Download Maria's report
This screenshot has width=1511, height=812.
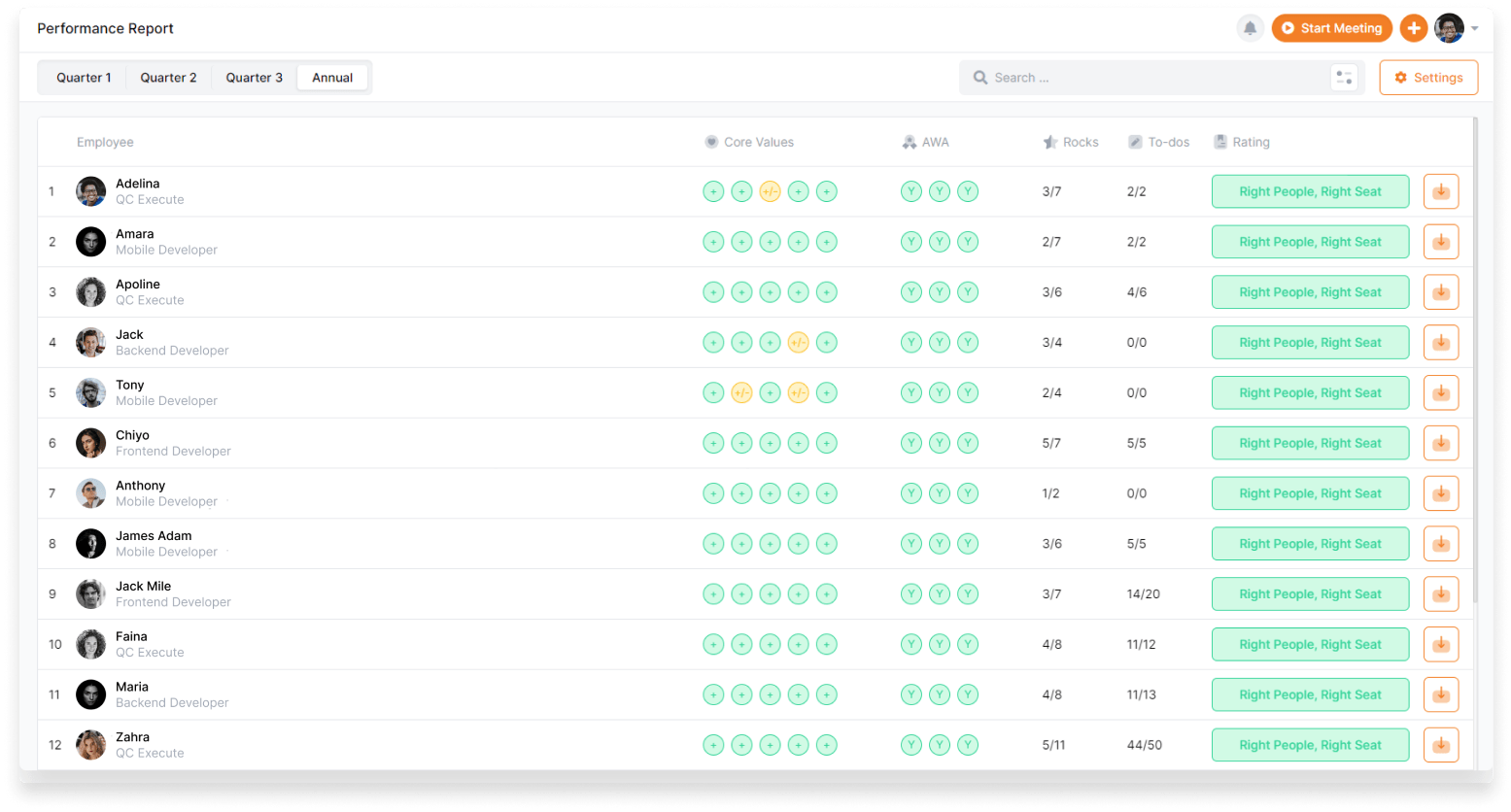click(1441, 694)
